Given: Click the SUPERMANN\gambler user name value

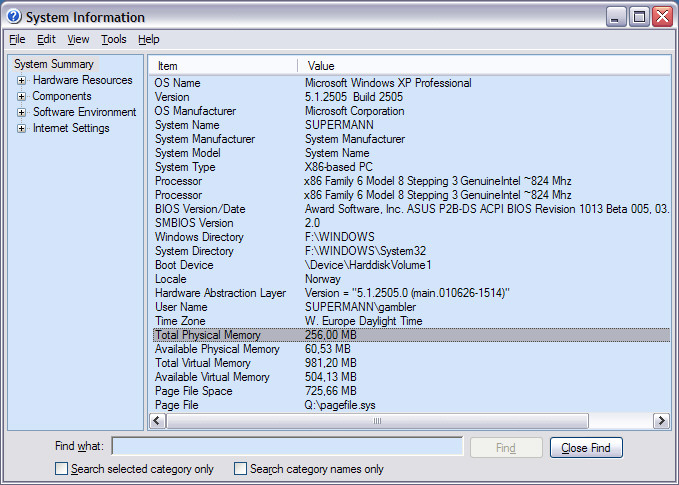Looking at the screenshot, I should coord(360,307).
